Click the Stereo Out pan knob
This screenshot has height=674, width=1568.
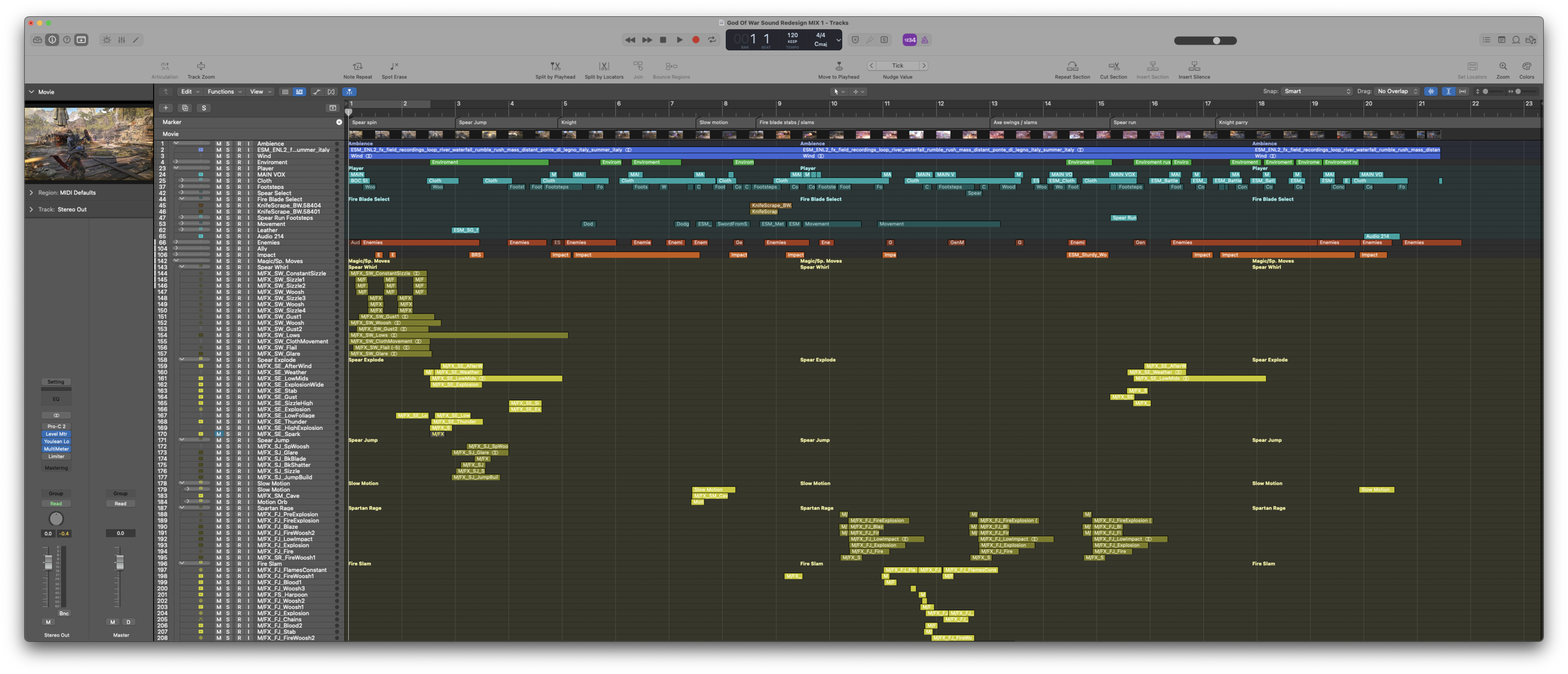tap(56, 519)
